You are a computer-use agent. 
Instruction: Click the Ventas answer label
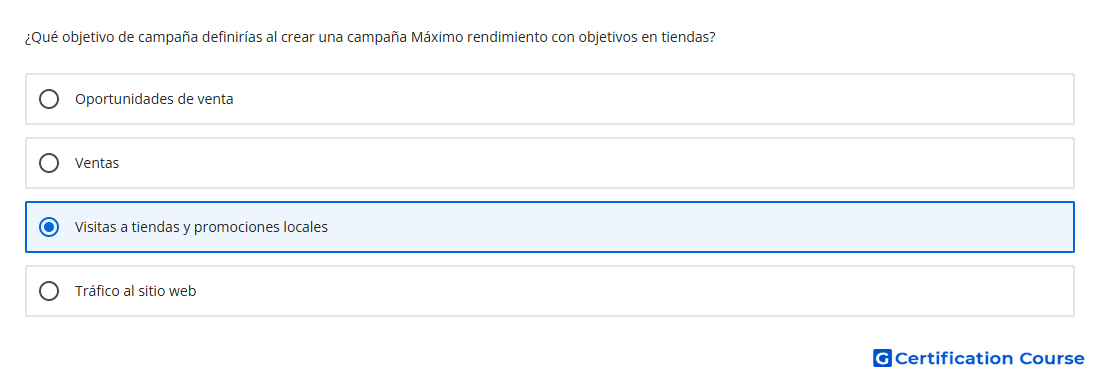point(97,163)
